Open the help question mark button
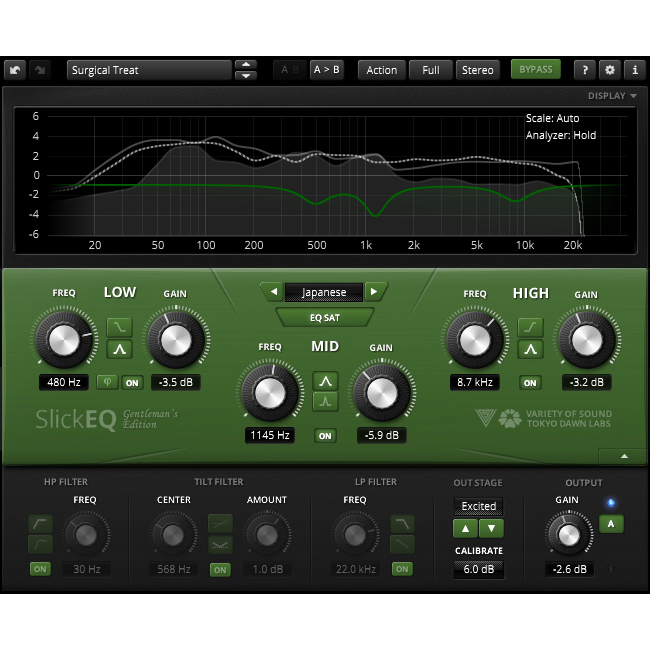 (585, 70)
